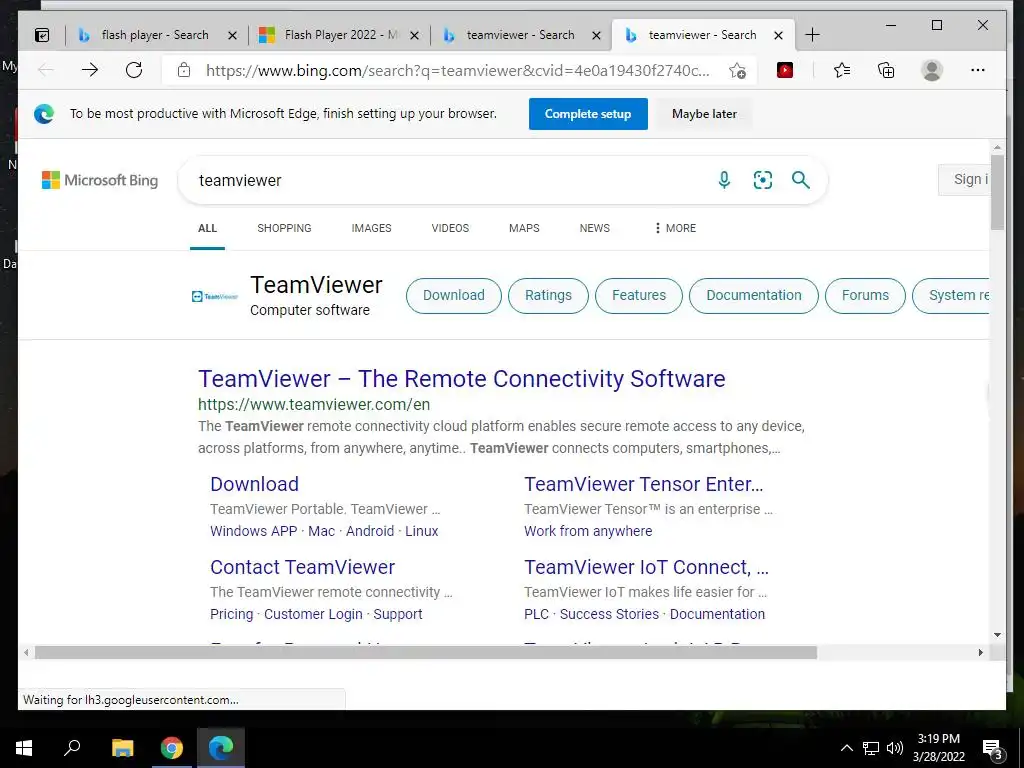
Task: Submit search with magnifier icon
Action: [x=801, y=180]
